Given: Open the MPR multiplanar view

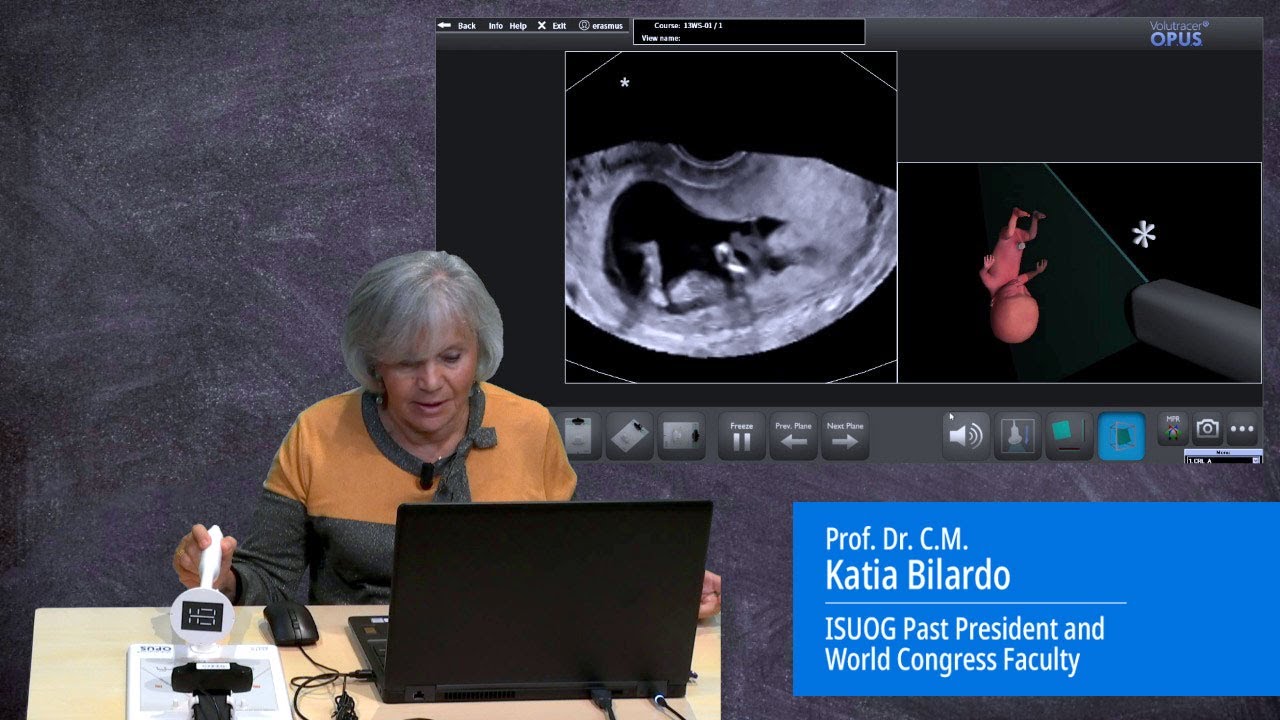Looking at the screenshot, I should pyautogui.click(x=1173, y=429).
